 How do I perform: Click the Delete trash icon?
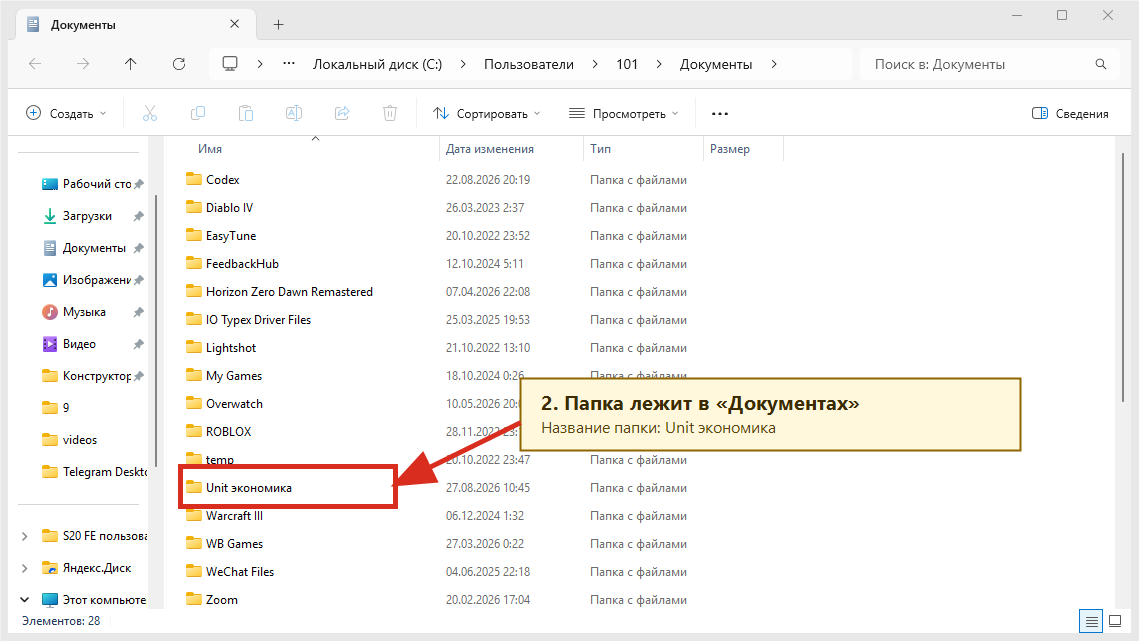[390, 113]
